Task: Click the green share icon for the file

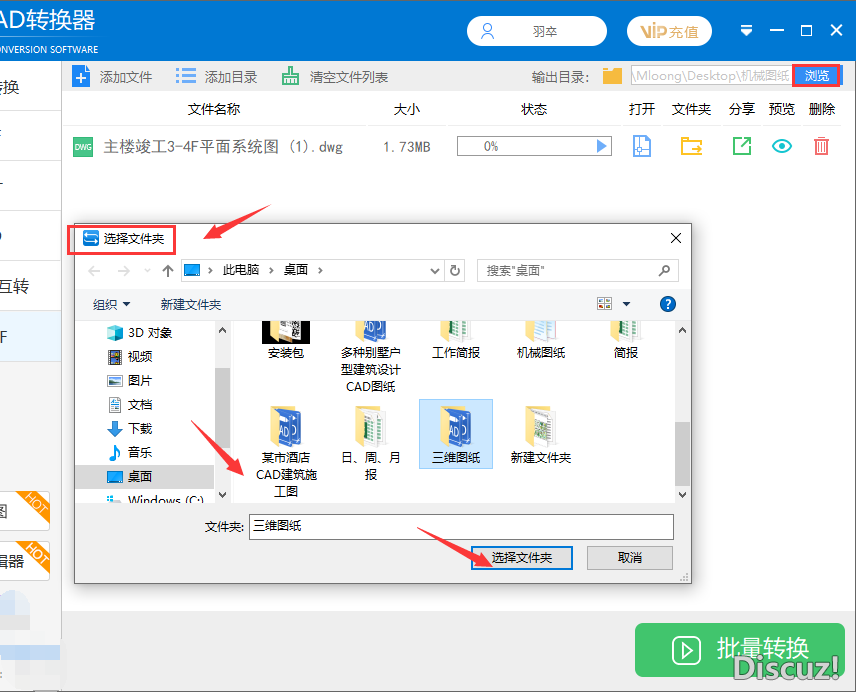Action: coord(741,147)
